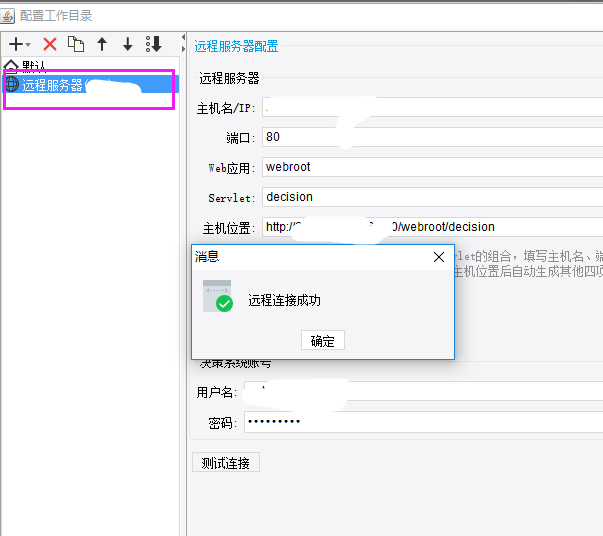Delete entry with the red X icon
The height and width of the screenshot is (536, 603).
50,44
